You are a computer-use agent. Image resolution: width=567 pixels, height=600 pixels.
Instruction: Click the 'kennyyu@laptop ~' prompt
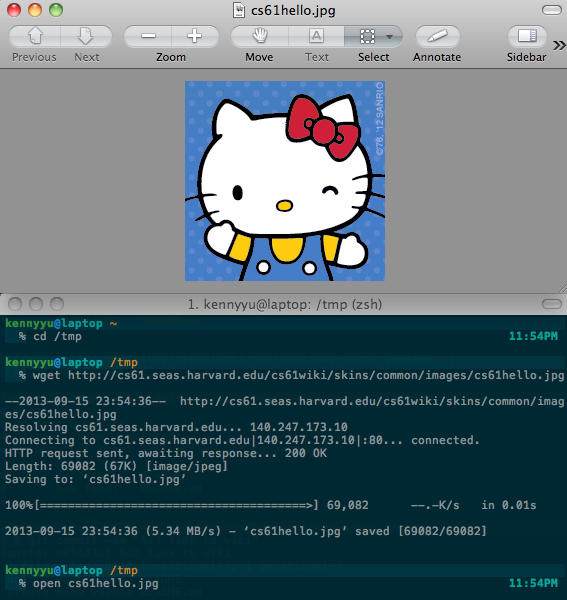click(x=61, y=323)
